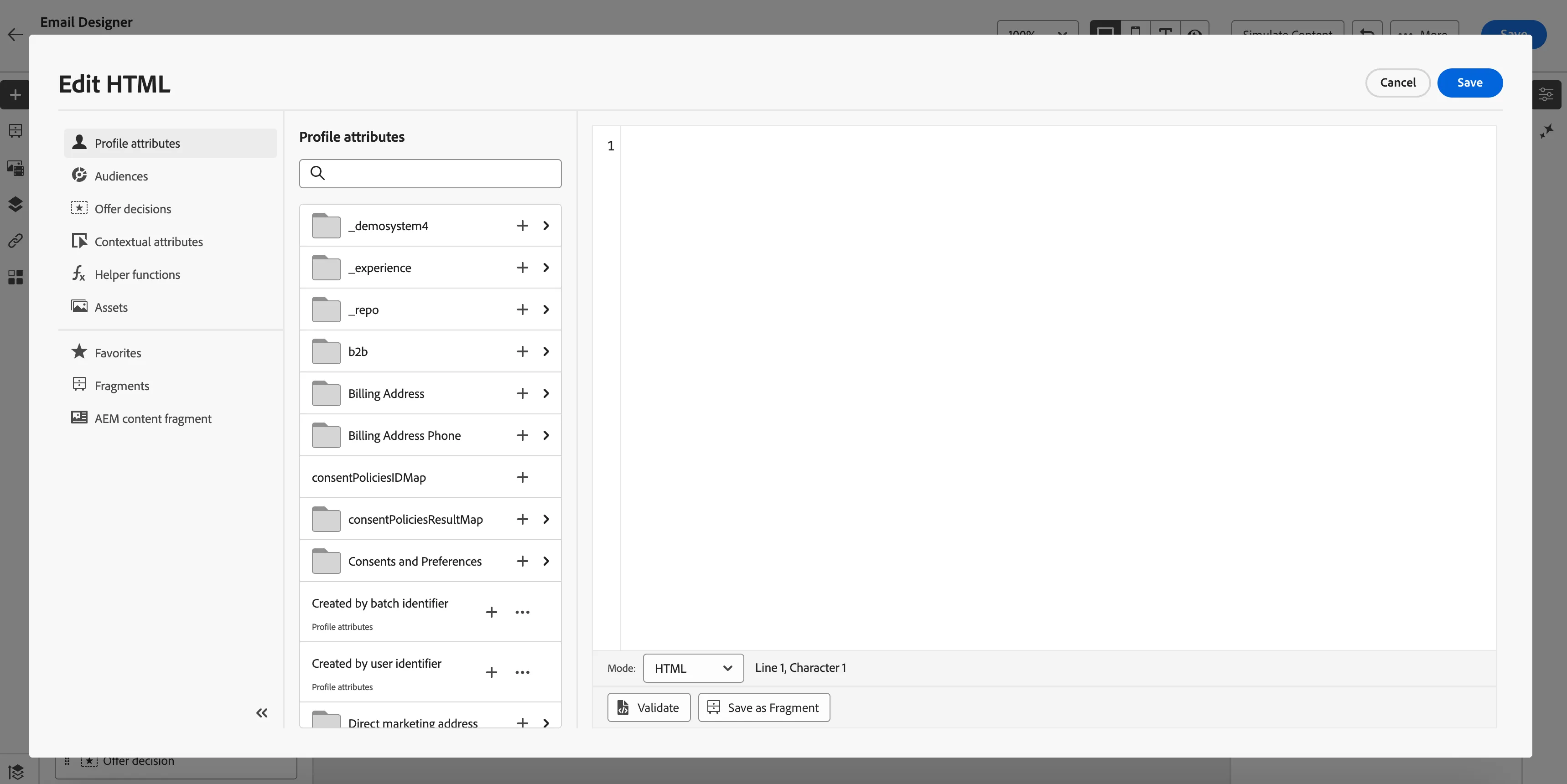Add the _experience folder with its plus icon

pyautogui.click(x=522, y=268)
